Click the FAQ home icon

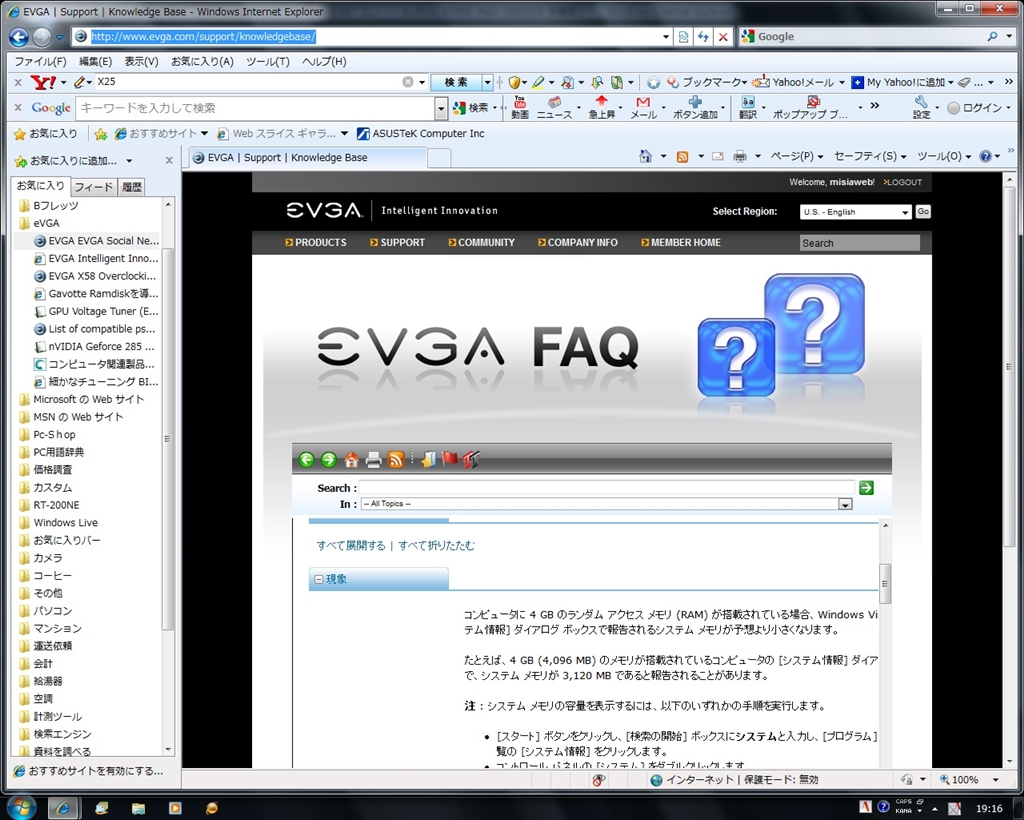click(x=351, y=460)
